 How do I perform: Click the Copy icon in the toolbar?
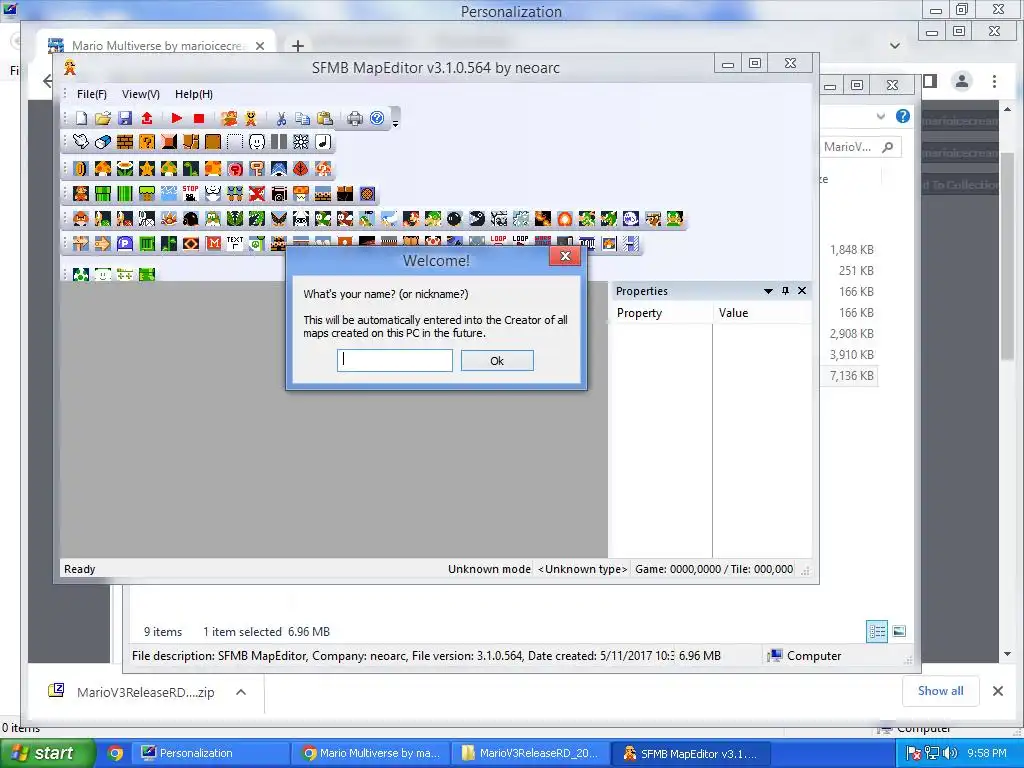[x=302, y=118]
